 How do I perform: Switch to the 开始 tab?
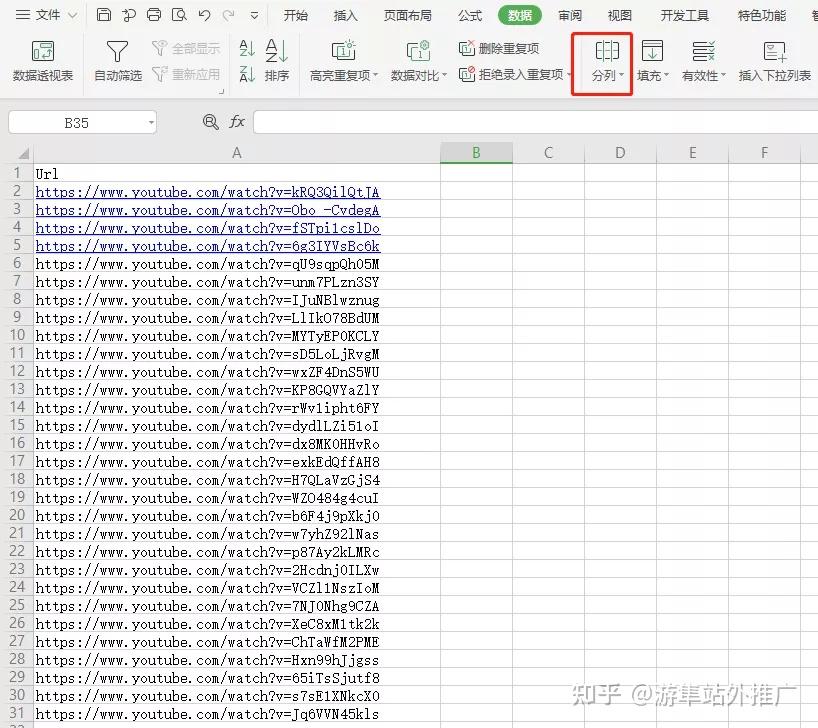pyautogui.click(x=296, y=16)
